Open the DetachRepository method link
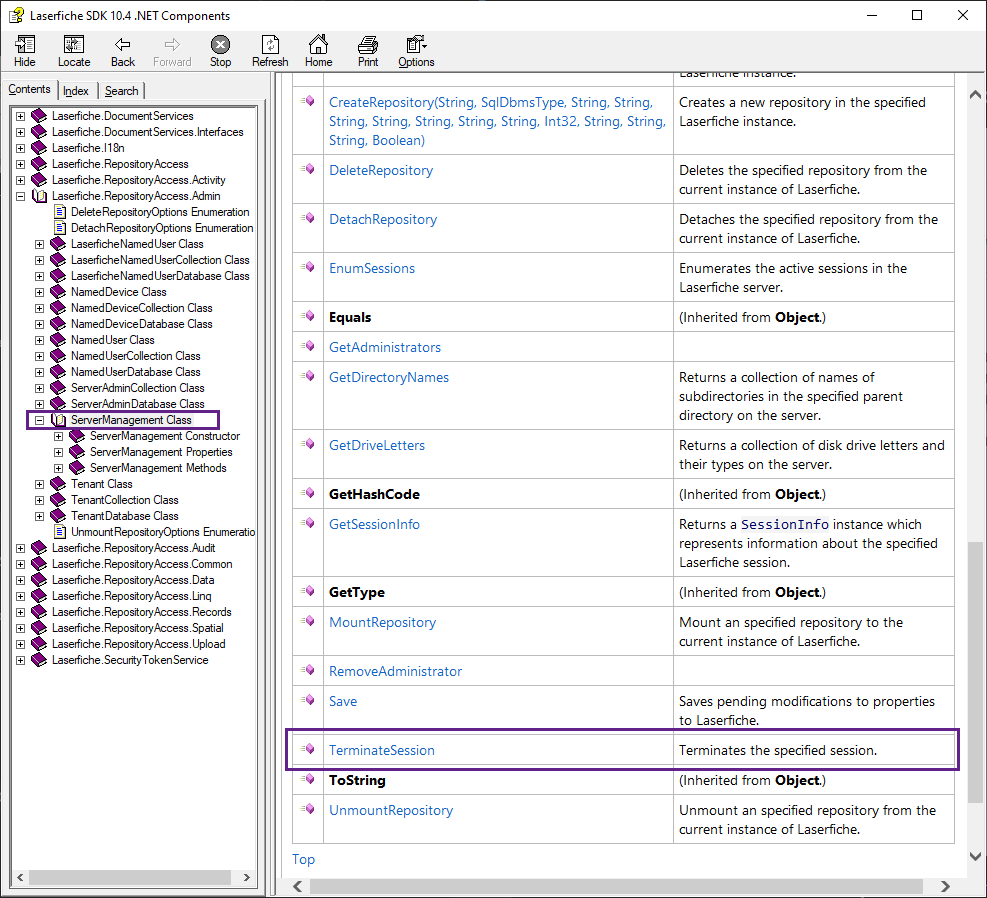987x898 pixels. click(383, 219)
